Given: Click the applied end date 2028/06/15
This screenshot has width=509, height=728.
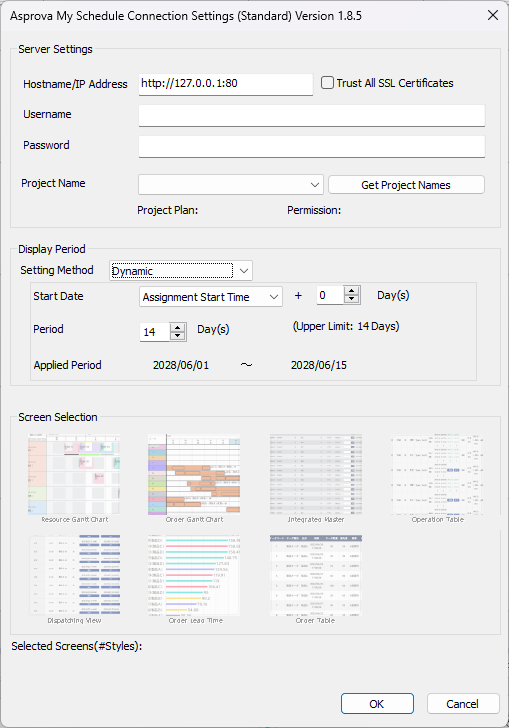Looking at the screenshot, I should [319, 365].
